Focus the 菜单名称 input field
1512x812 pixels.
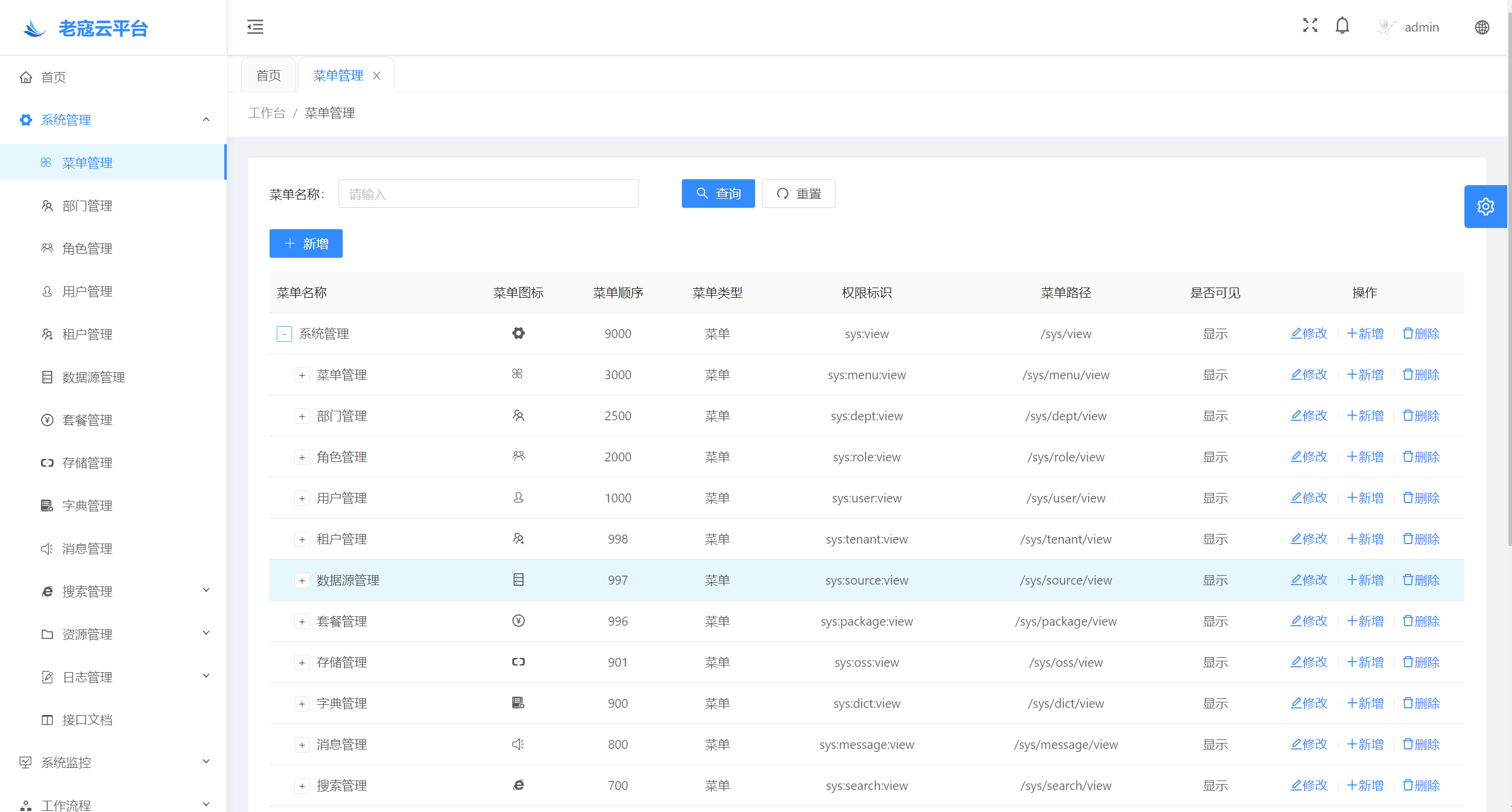pos(488,194)
